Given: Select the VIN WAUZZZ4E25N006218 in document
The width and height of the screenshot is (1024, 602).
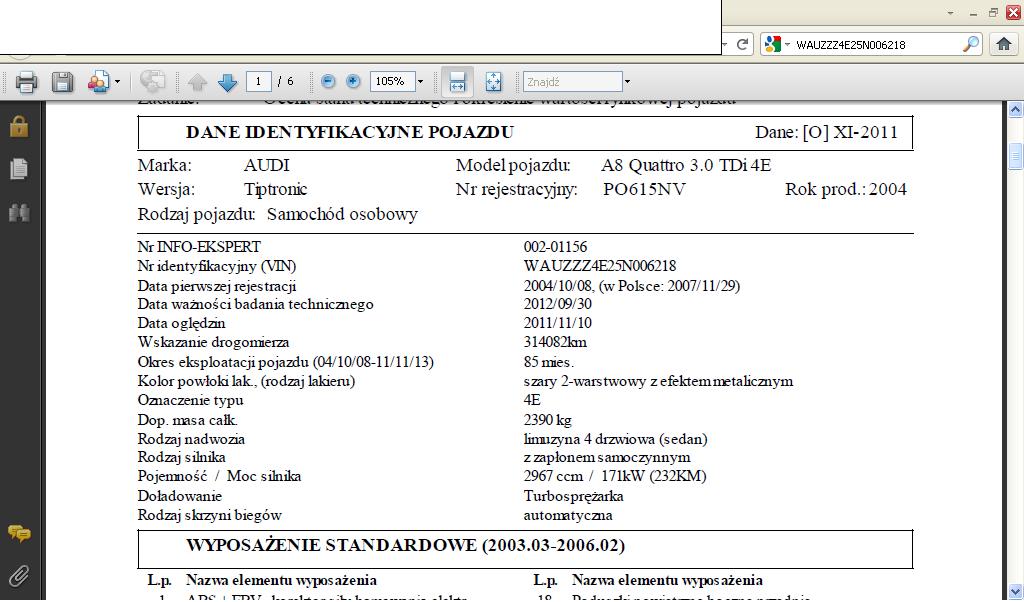Looking at the screenshot, I should pyautogui.click(x=600, y=266).
